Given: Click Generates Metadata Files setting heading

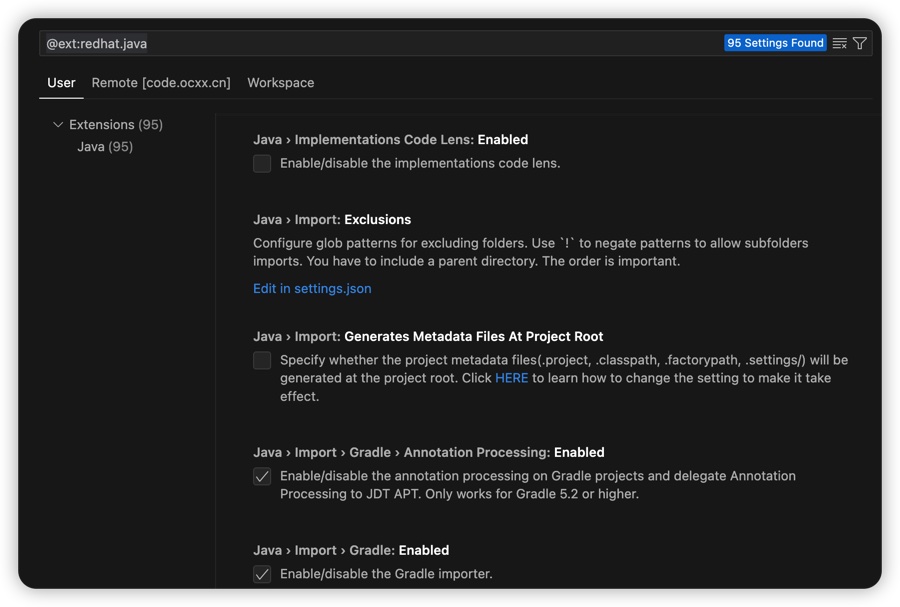Looking at the screenshot, I should point(428,337).
